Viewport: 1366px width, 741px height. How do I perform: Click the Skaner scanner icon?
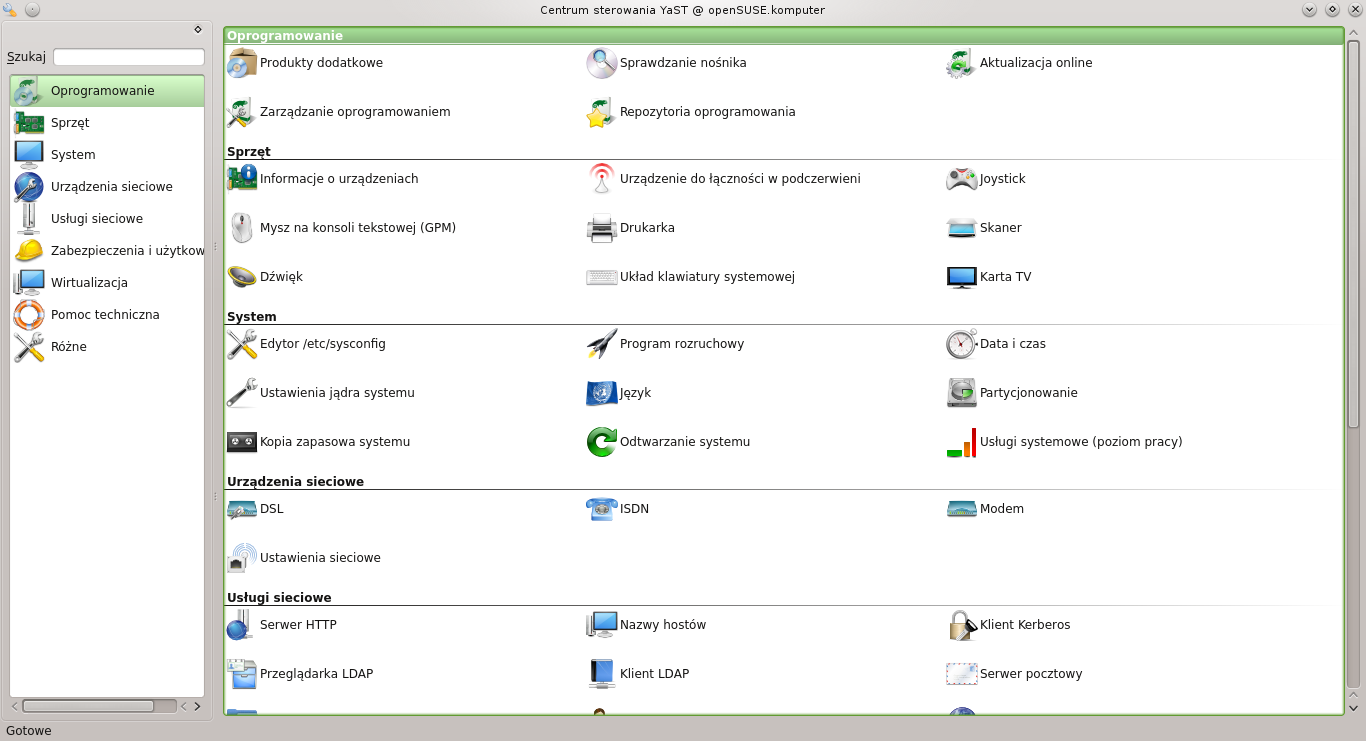(x=961, y=228)
